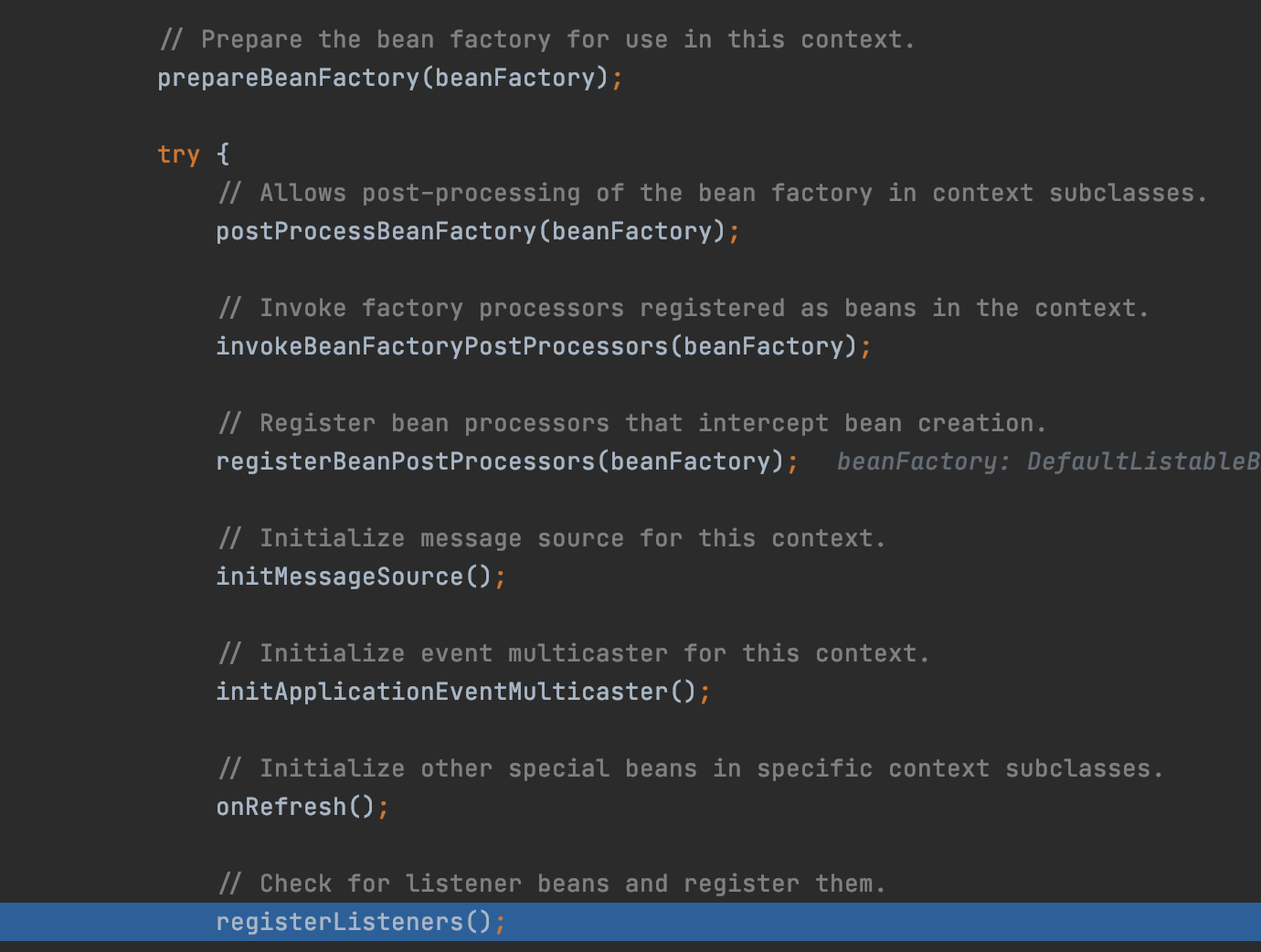Click the comment "Initialize other special beans"

click(478, 769)
